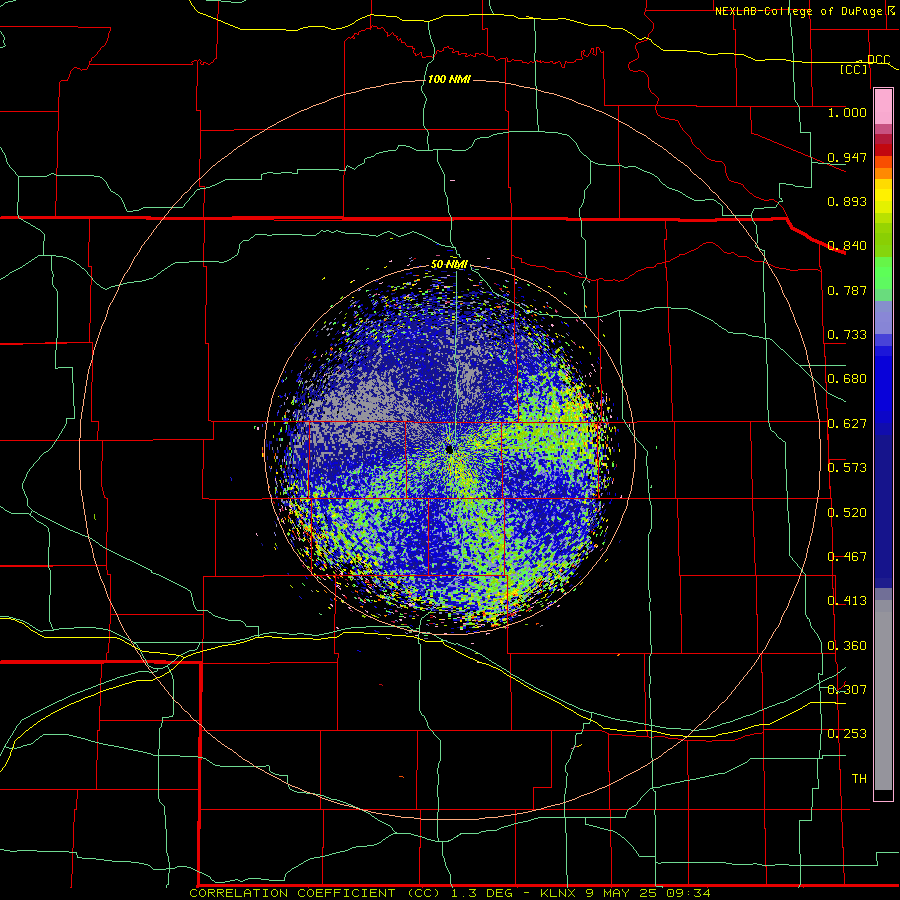Click the 1.3 DEG elevation text in caption
Screen dimensions: 900x900
tap(481, 893)
